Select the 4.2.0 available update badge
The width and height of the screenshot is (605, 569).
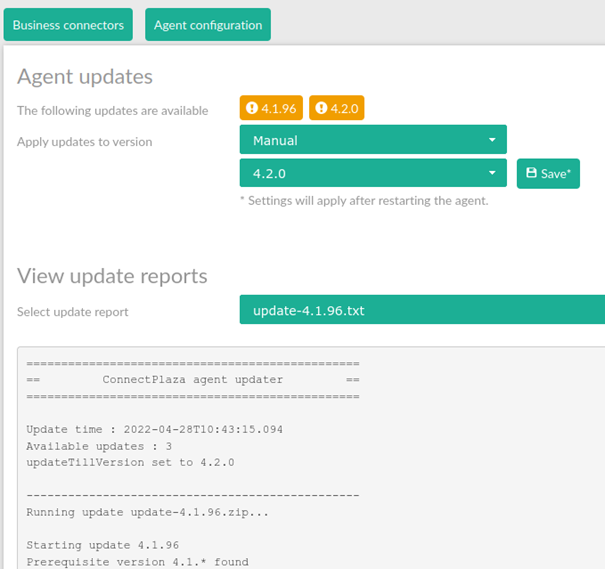[337, 108]
